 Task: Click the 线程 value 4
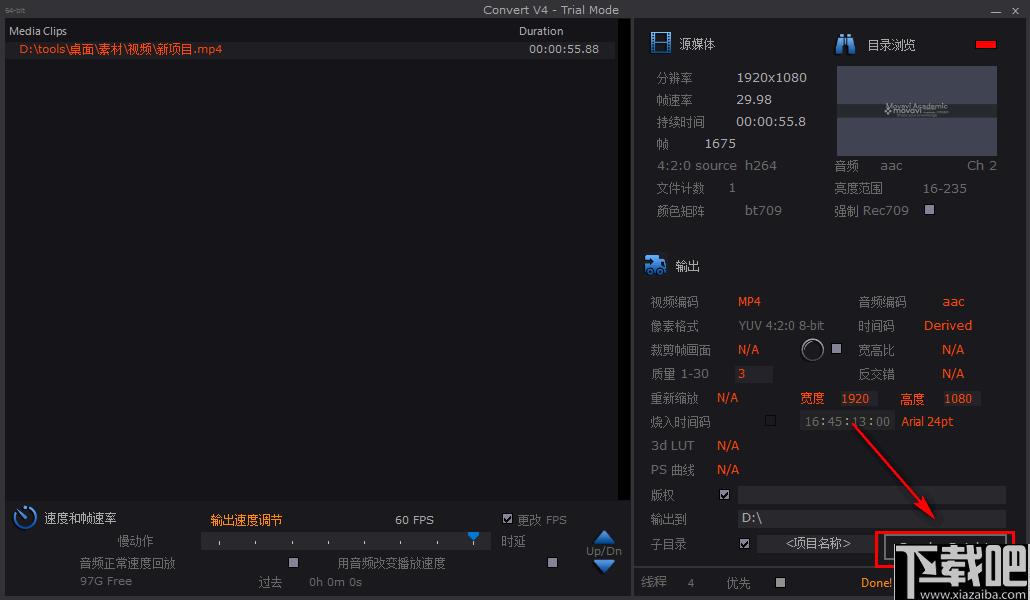click(690, 583)
